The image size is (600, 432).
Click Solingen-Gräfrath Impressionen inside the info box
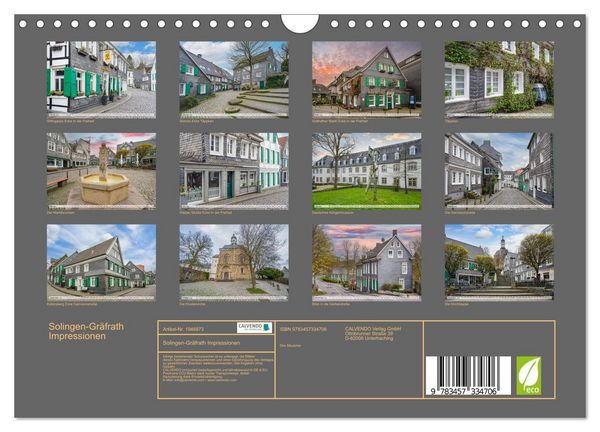201,343
